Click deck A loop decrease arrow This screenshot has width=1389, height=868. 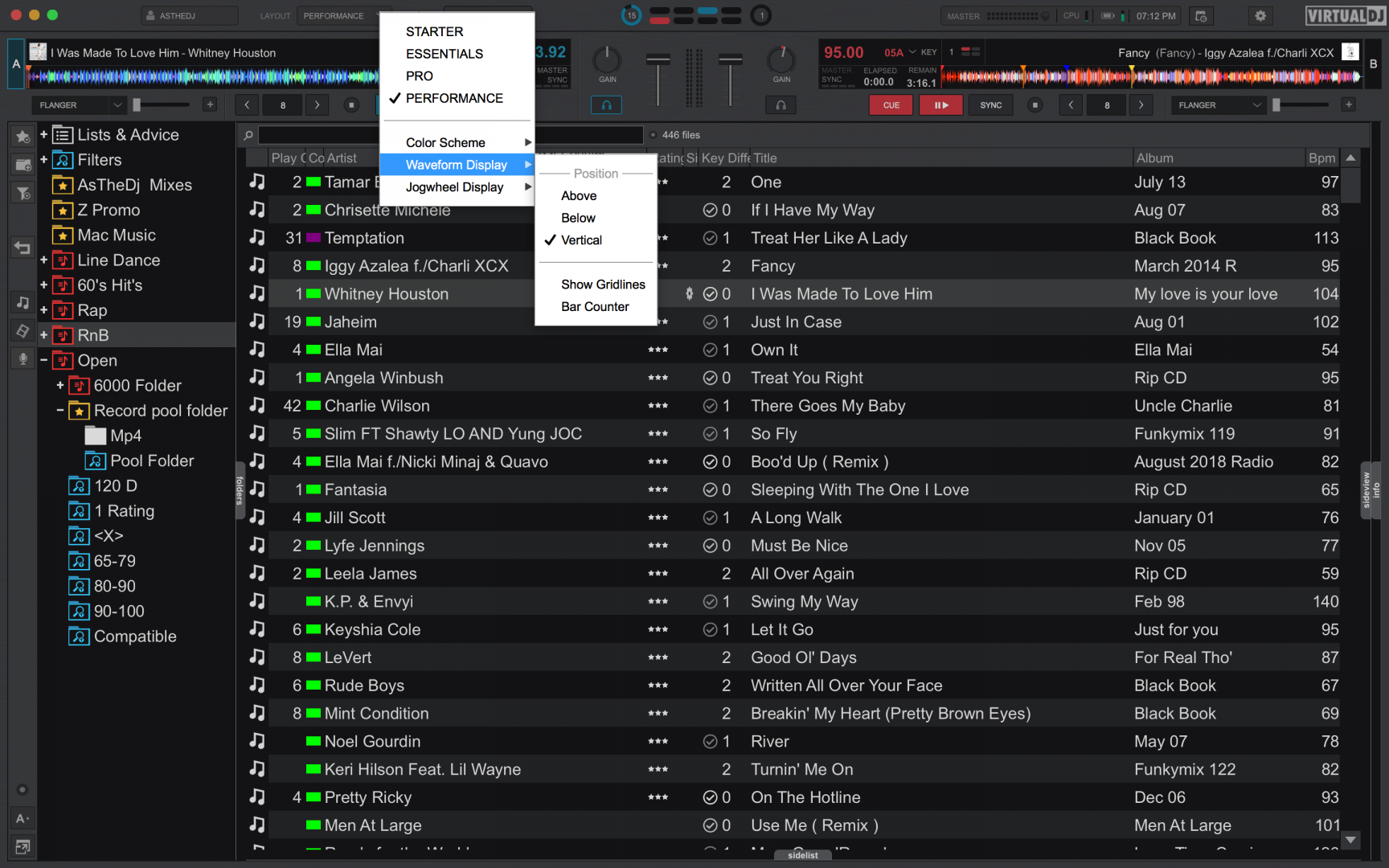tap(247, 105)
